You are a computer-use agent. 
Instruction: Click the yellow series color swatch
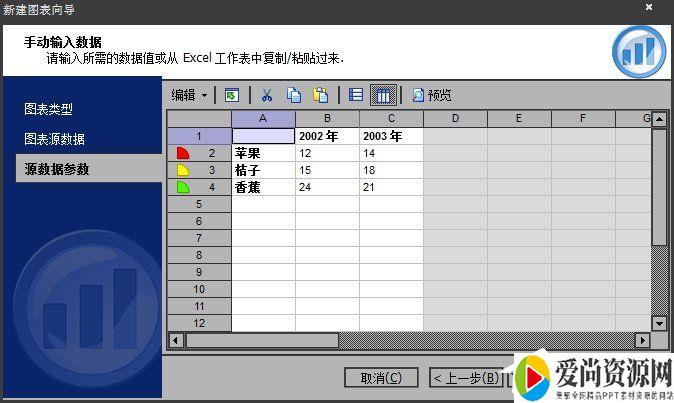(182, 170)
